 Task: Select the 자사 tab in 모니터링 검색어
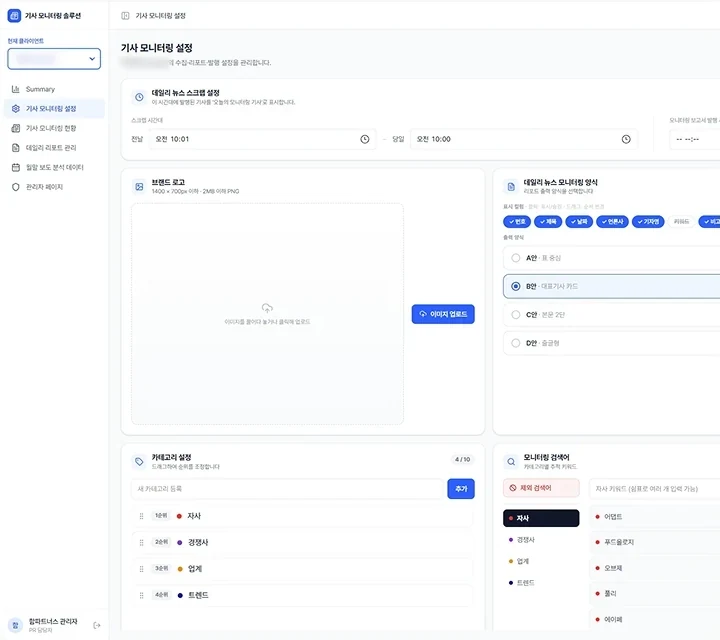541,518
